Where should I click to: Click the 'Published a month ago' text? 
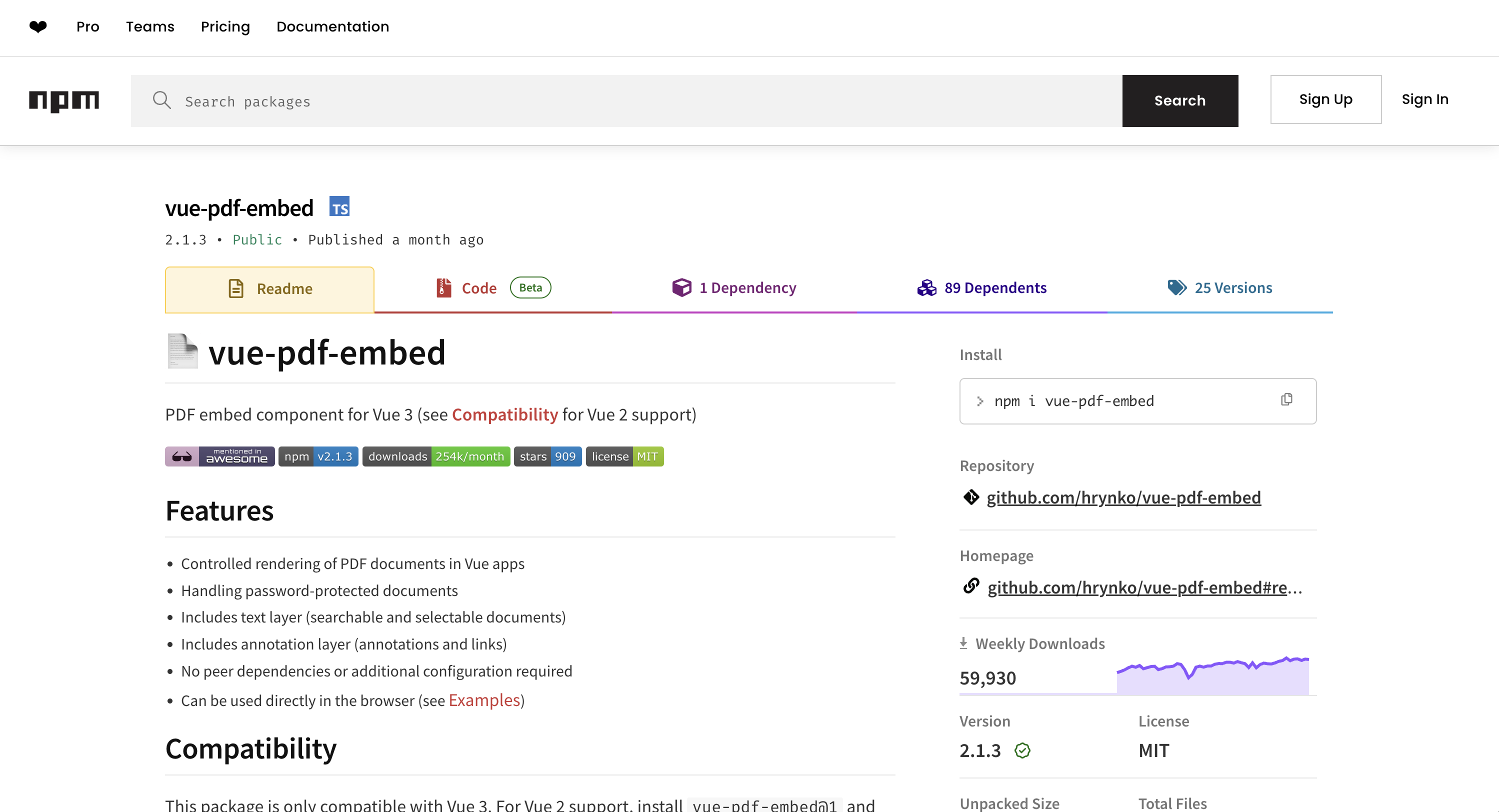(395, 240)
